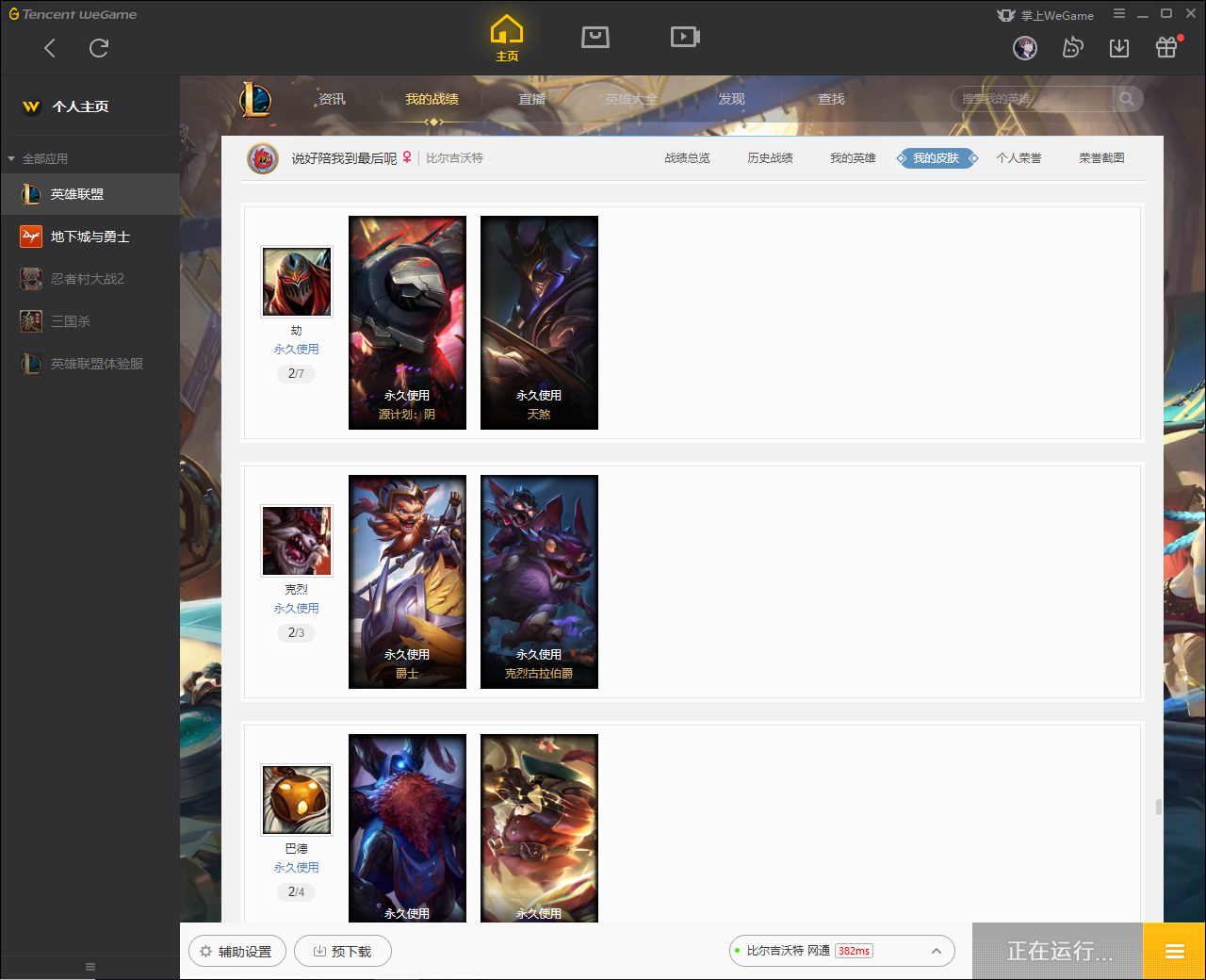Screen dimensions: 1206x980
Task: Open the 天煞 skin card
Action: click(540, 322)
